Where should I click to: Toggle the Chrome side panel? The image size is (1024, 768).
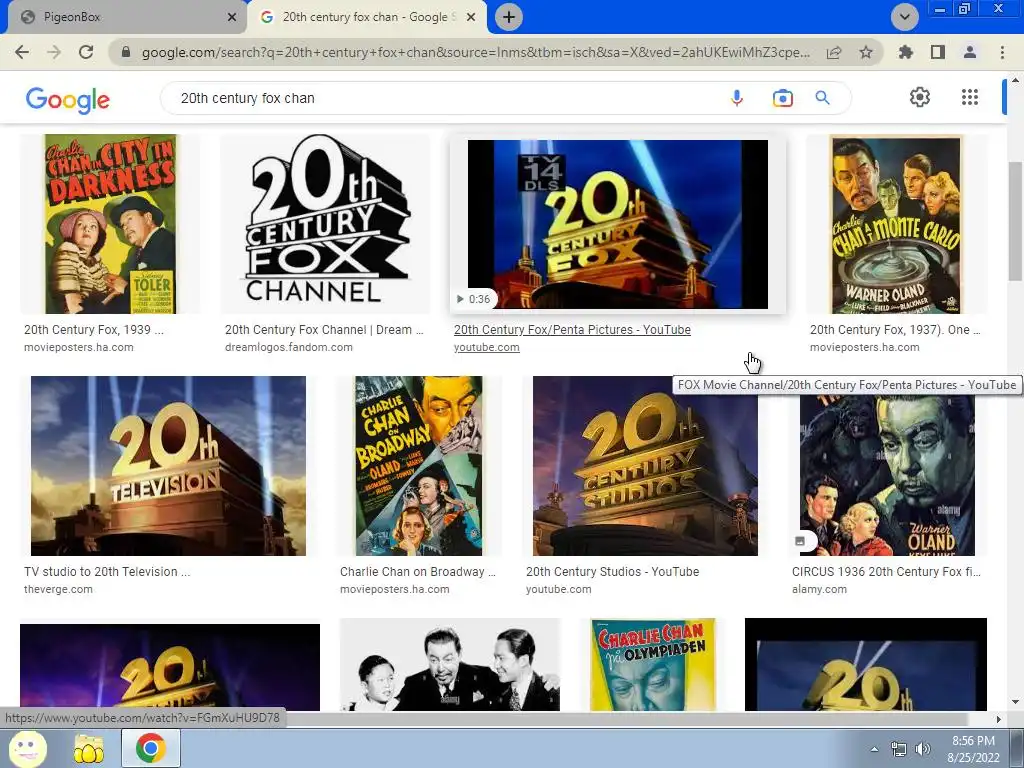pyautogui.click(x=938, y=52)
